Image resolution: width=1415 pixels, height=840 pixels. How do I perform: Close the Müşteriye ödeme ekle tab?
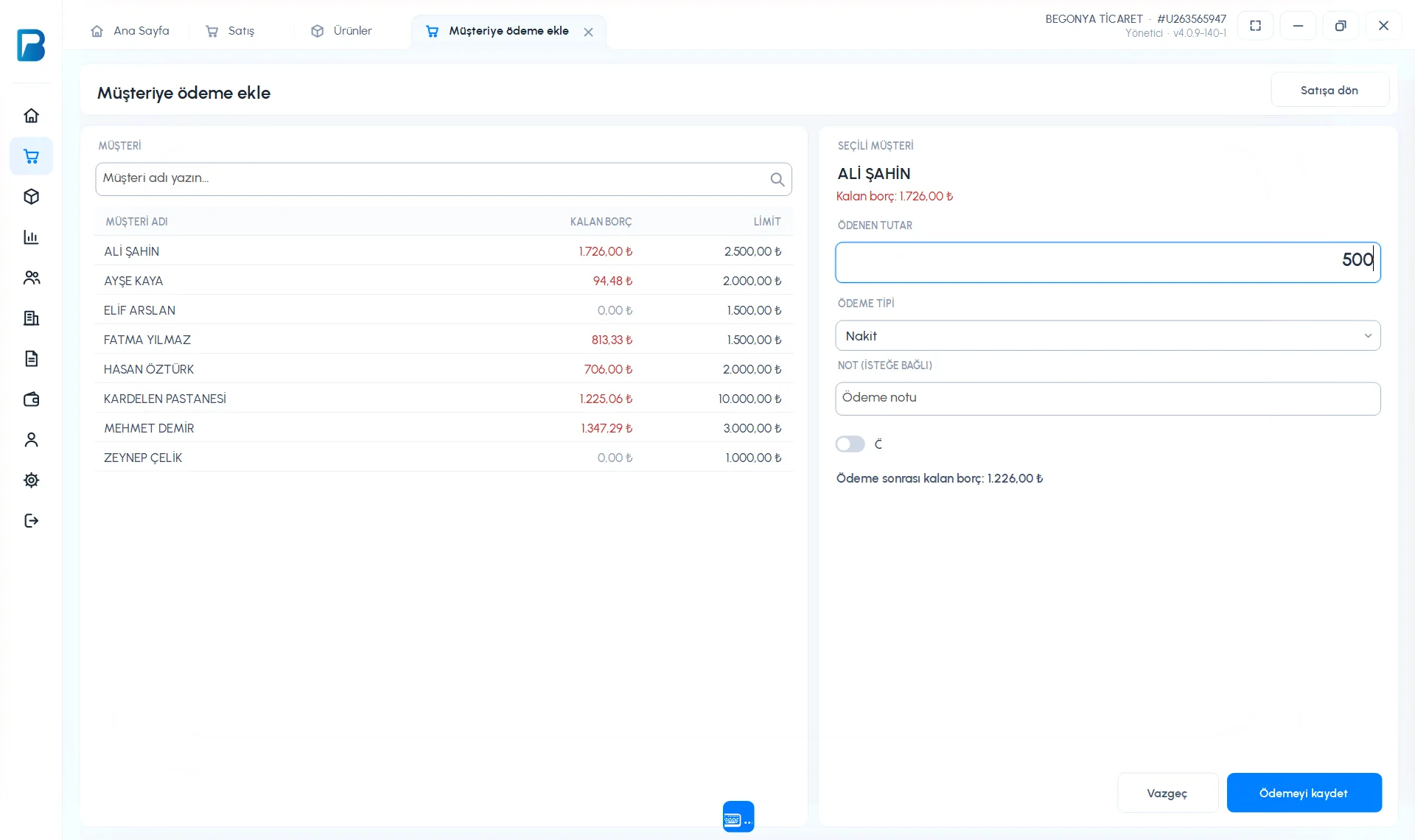pos(588,32)
